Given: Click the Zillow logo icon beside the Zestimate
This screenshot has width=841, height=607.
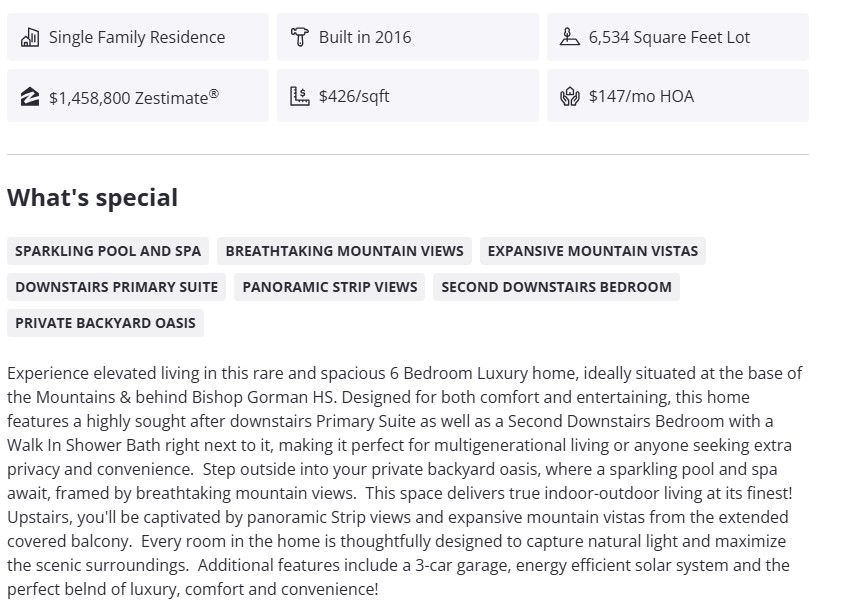Looking at the screenshot, I should point(30,97).
